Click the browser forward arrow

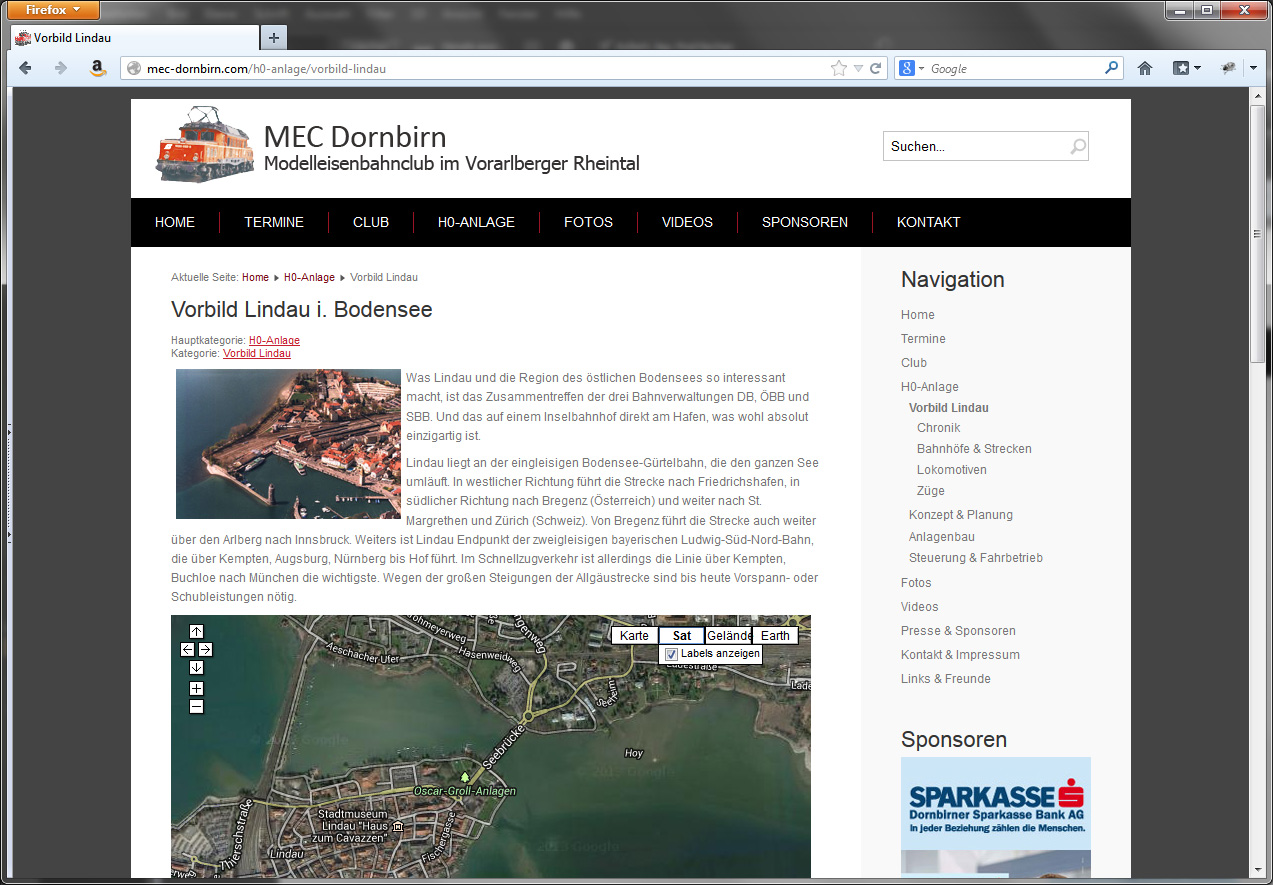[x=61, y=69]
